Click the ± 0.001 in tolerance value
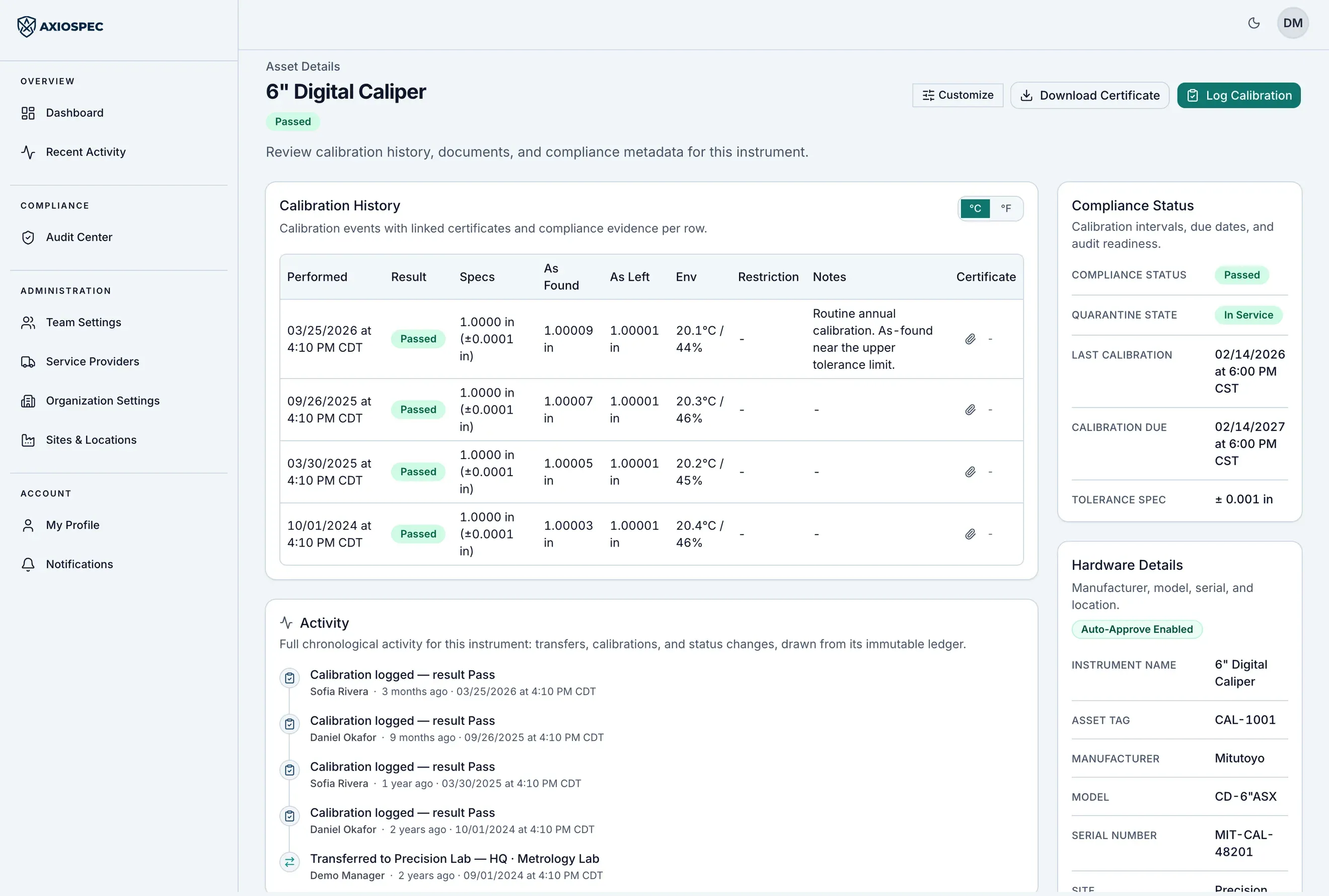 click(1243, 499)
